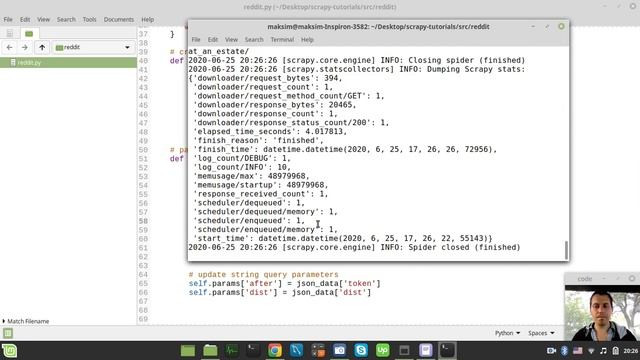The width and height of the screenshot is (640, 360).
Task: Open the Terminal menu in terminal window
Action: pos(282,40)
